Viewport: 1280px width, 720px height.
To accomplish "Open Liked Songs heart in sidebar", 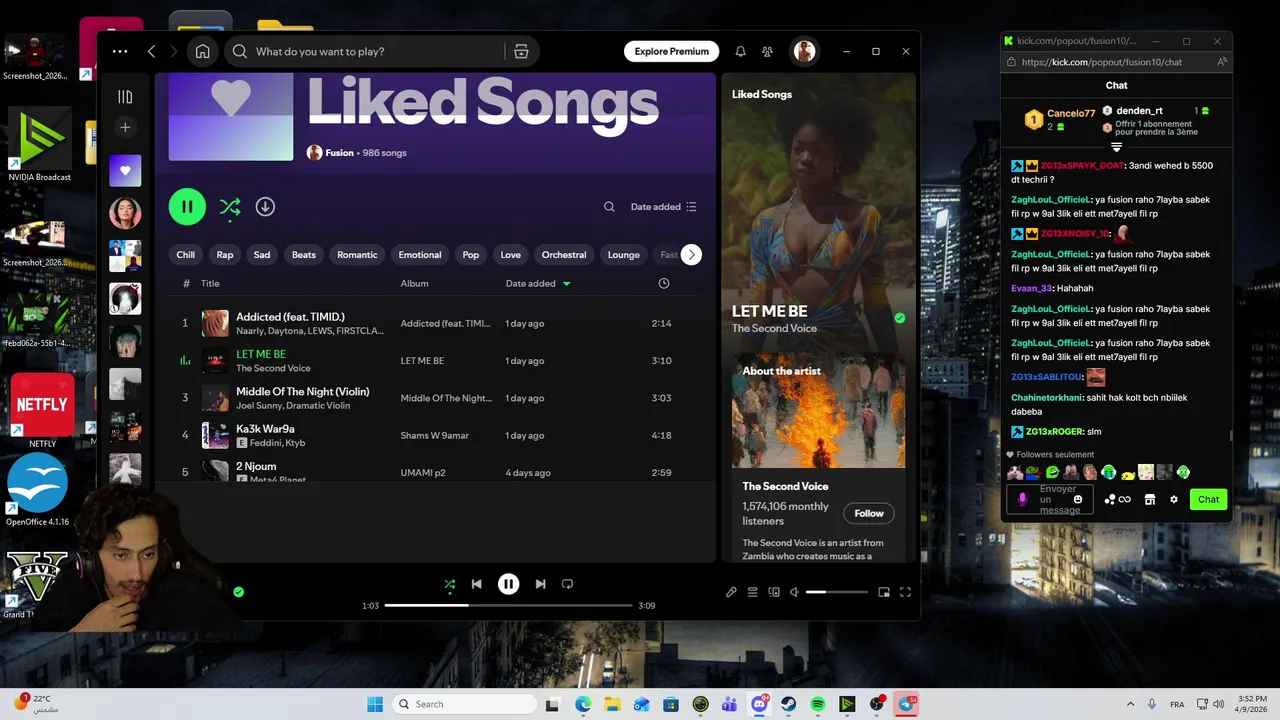I will [x=125, y=170].
